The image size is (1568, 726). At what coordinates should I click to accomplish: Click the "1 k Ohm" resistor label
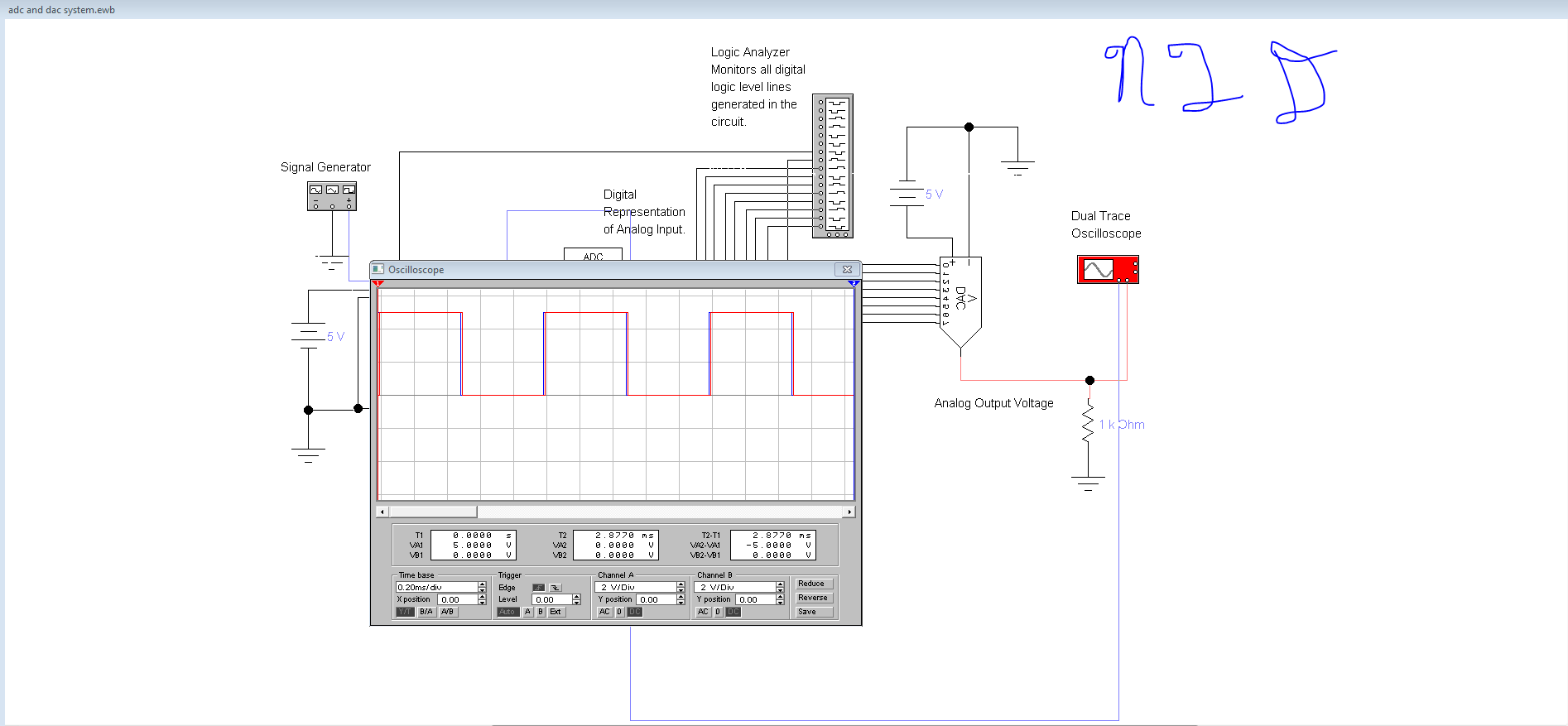pos(1122,425)
